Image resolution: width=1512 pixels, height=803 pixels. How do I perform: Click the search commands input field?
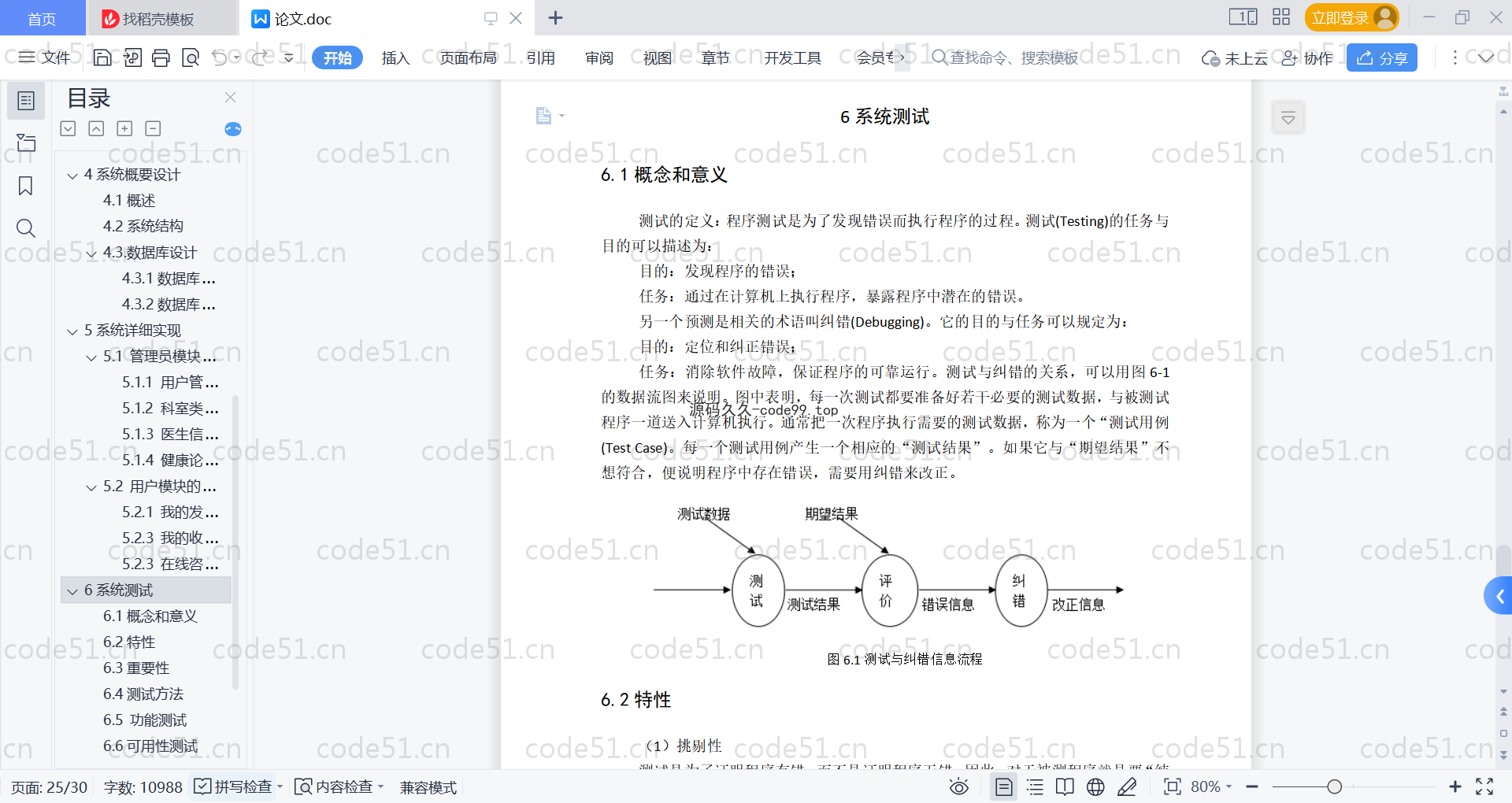pos(1005,57)
